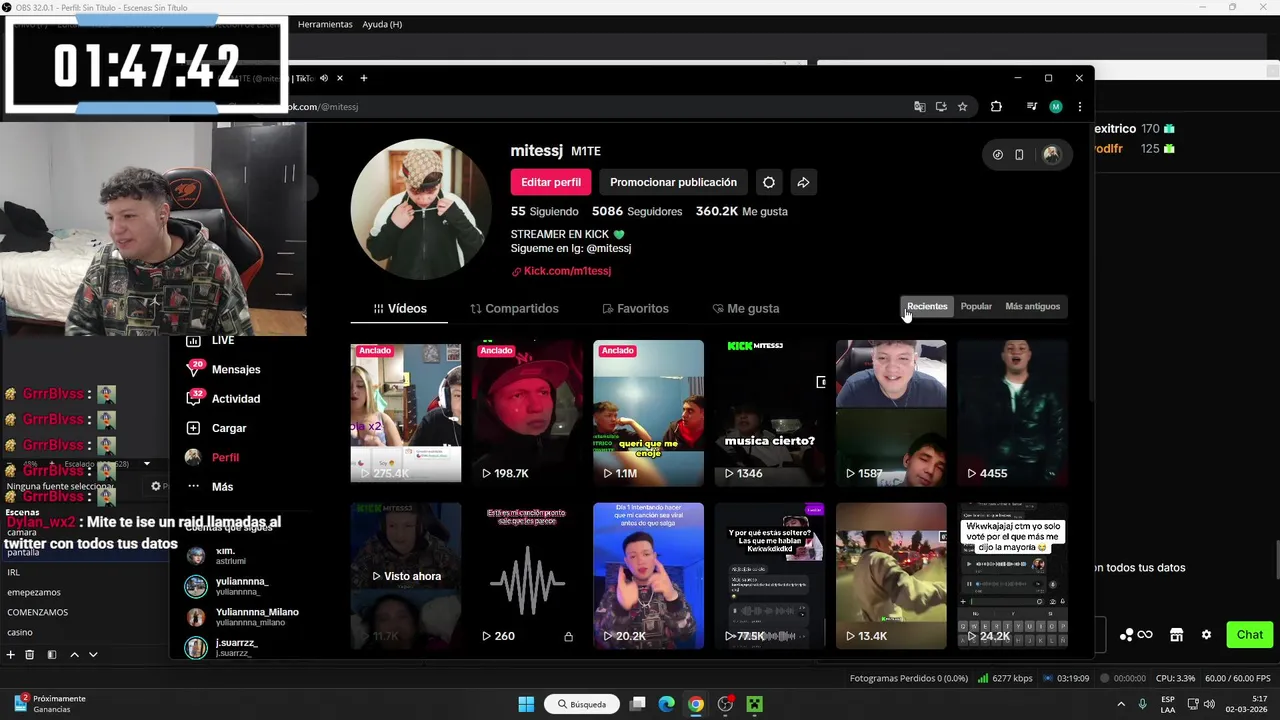
Task: Mute the TikTok browser tab audio
Action: (324, 78)
